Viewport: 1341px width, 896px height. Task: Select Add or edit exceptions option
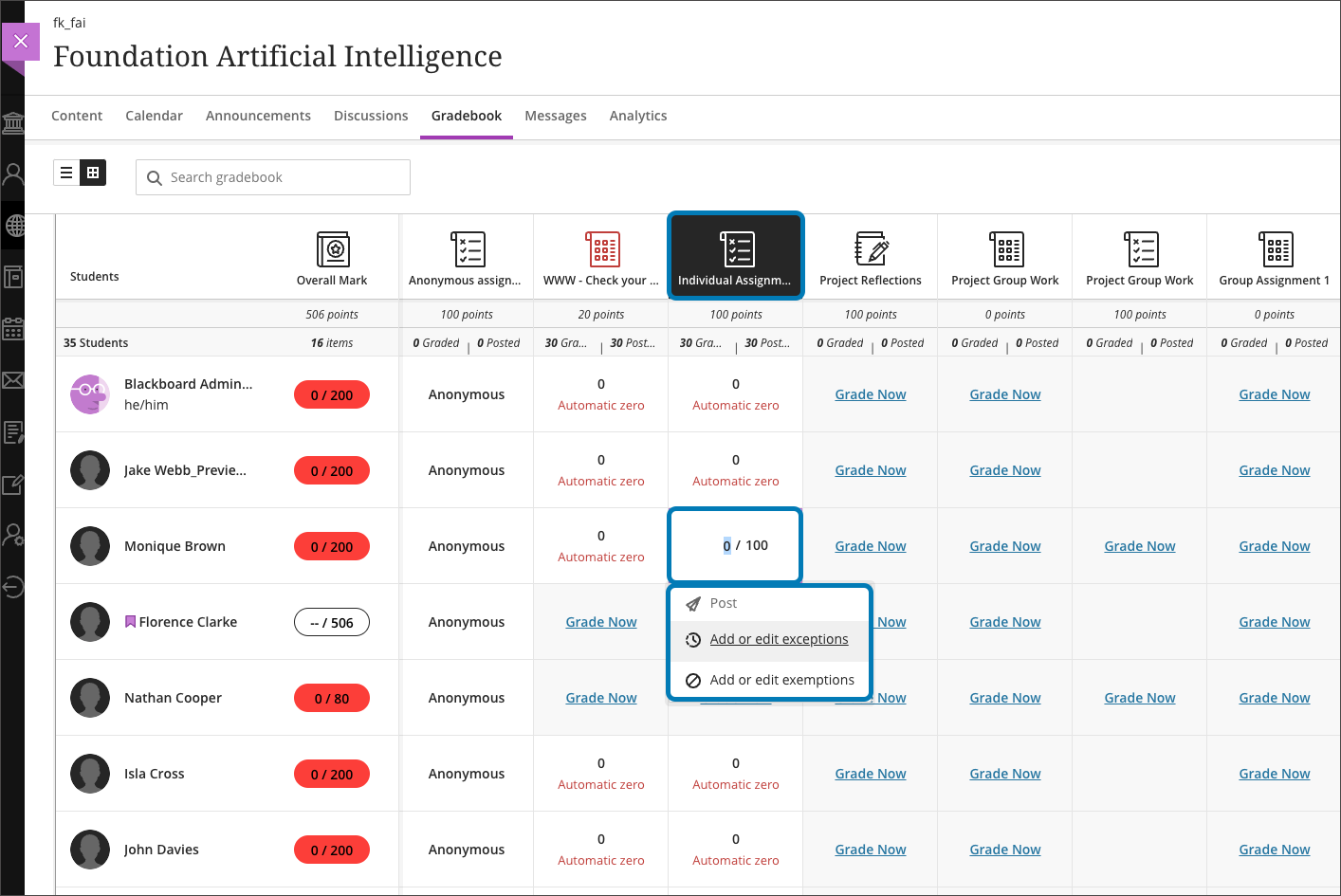coord(779,639)
